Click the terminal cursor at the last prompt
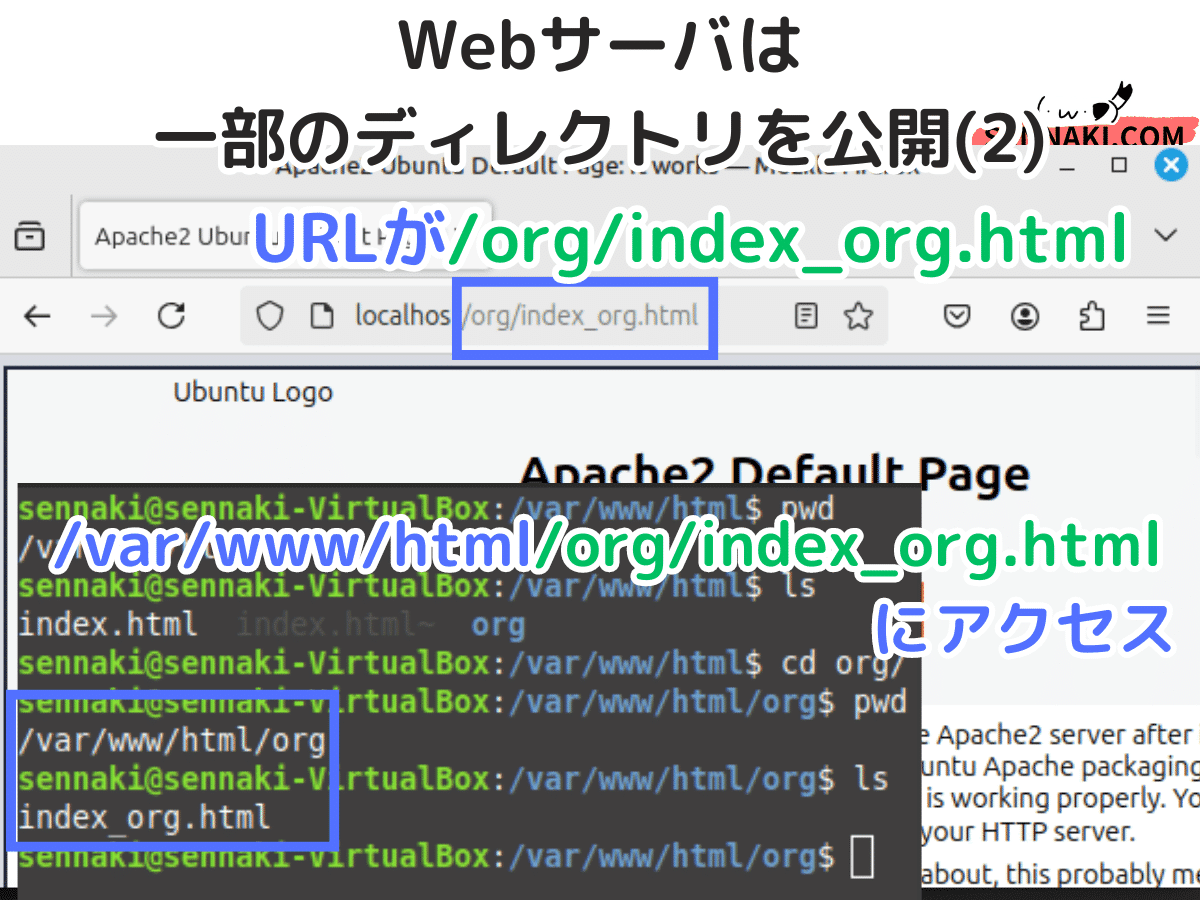The height and width of the screenshot is (900, 1200). coord(862,857)
